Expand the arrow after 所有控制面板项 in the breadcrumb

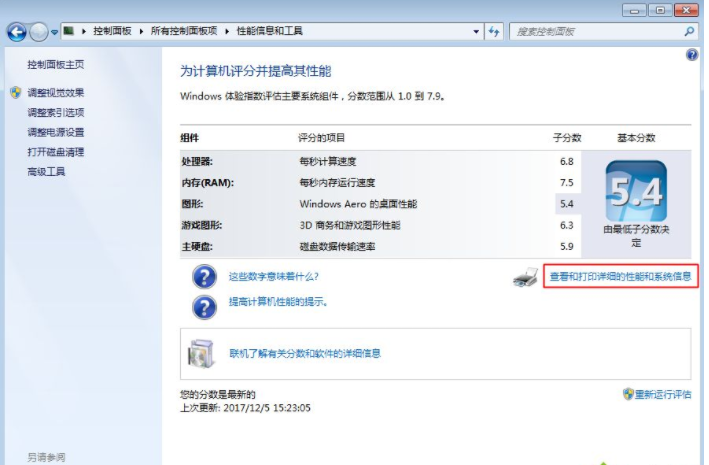pos(227,32)
